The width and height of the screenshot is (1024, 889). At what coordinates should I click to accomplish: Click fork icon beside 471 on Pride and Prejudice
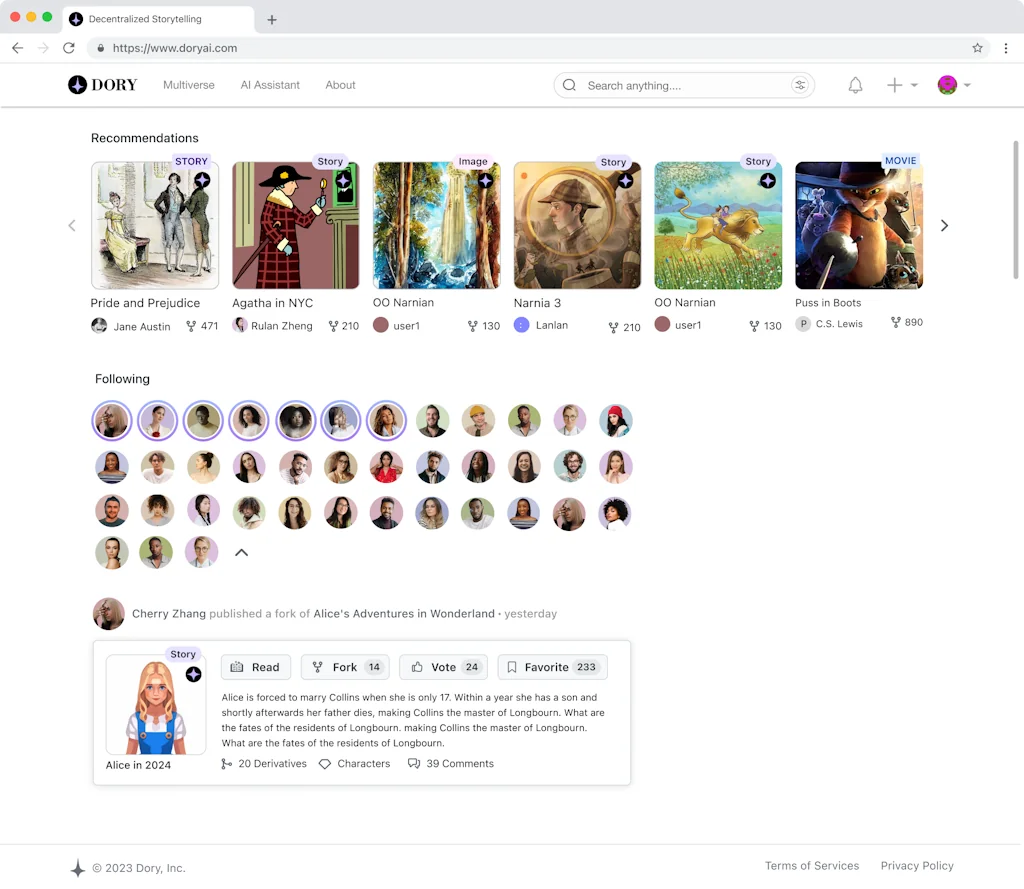coord(191,326)
